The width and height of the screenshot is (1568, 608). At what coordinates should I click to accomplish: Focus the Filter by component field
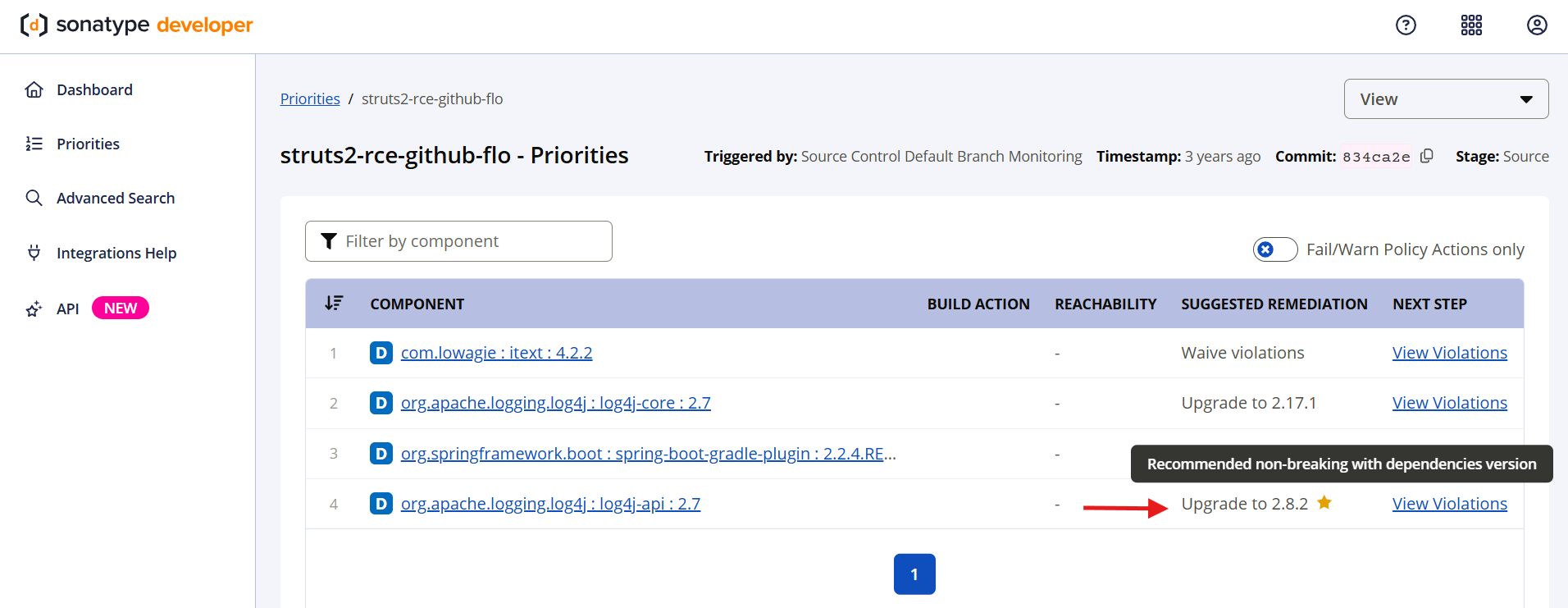(458, 241)
